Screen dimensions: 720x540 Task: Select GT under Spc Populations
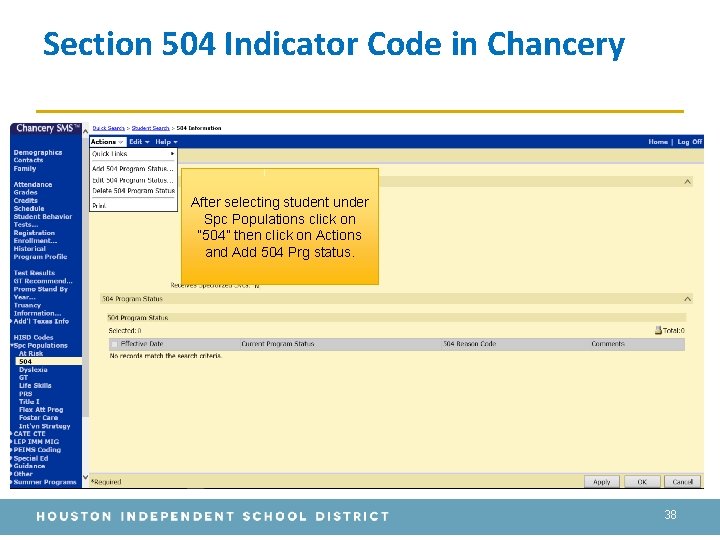23,377
